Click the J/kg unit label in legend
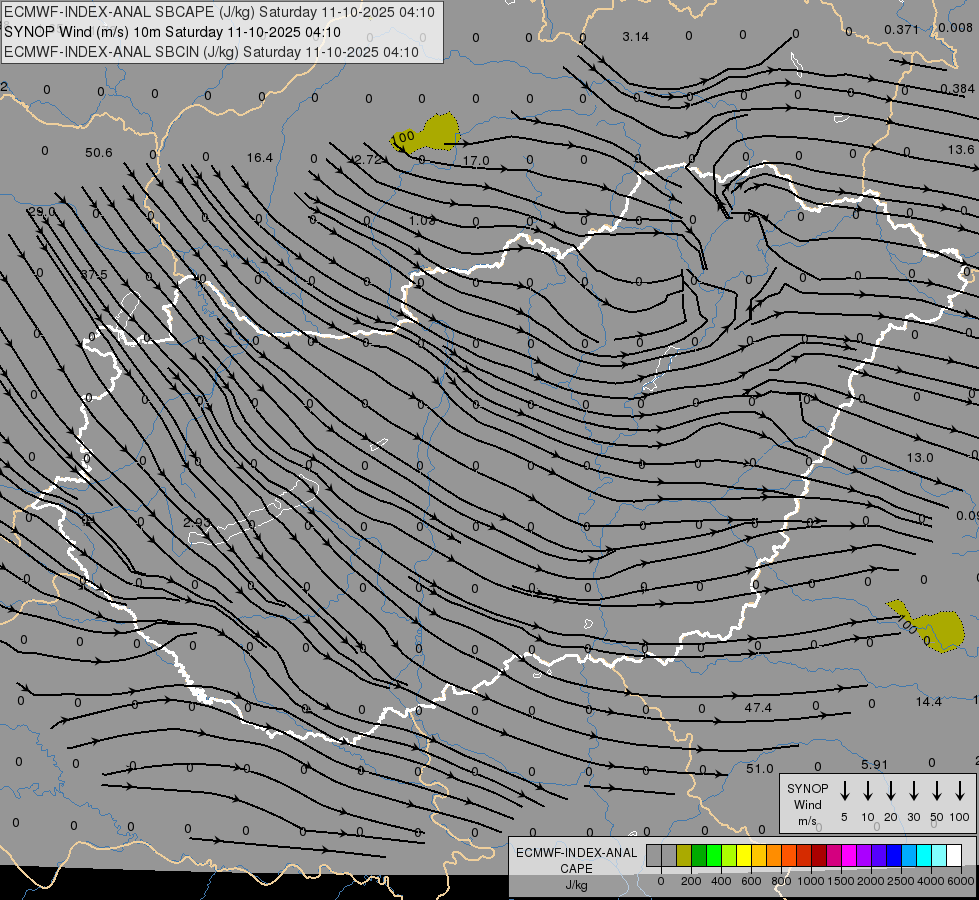 point(576,885)
